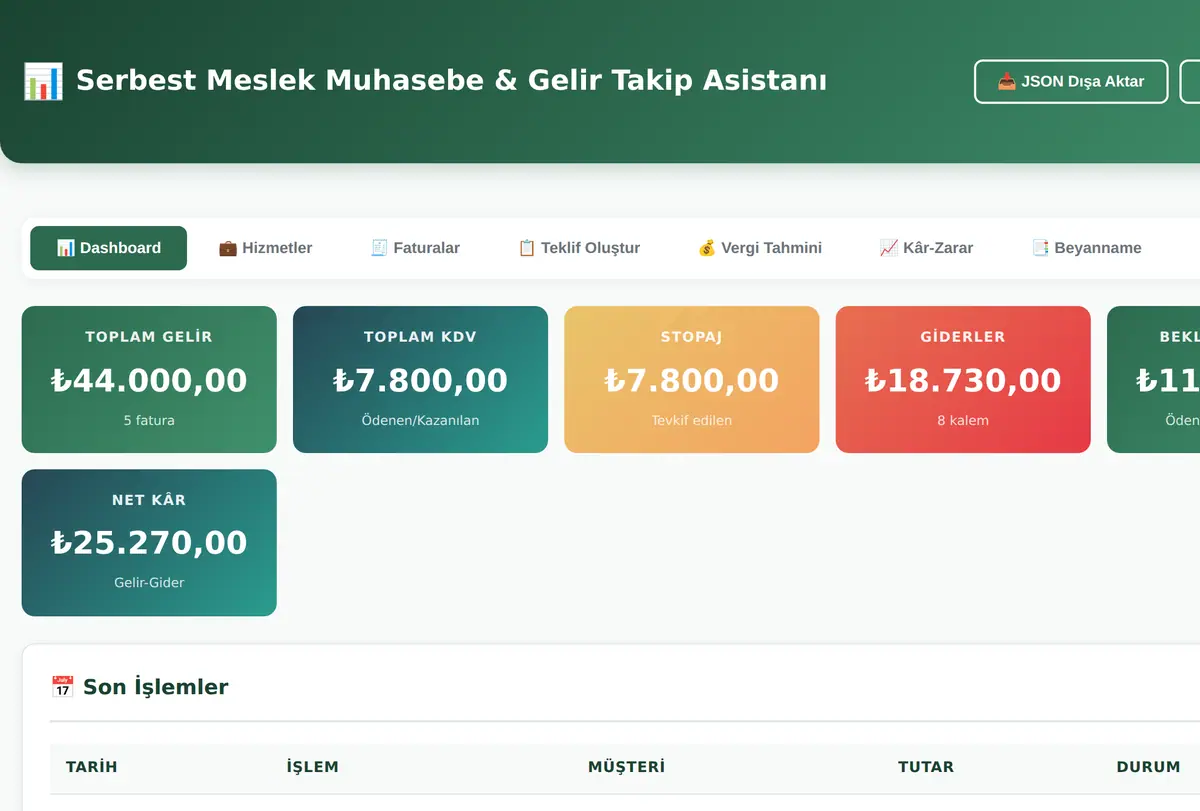Click the ₺44.000,00 total income value
The width and height of the screenshot is (1200, 811).
[149, 380]
